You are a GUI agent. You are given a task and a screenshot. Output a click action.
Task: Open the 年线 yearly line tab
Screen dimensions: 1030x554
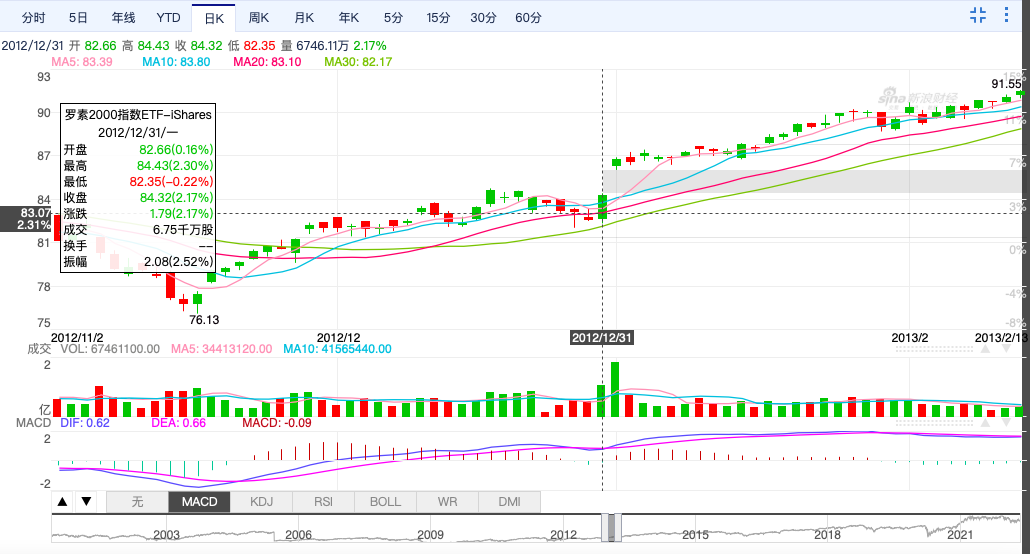(123, 18)
